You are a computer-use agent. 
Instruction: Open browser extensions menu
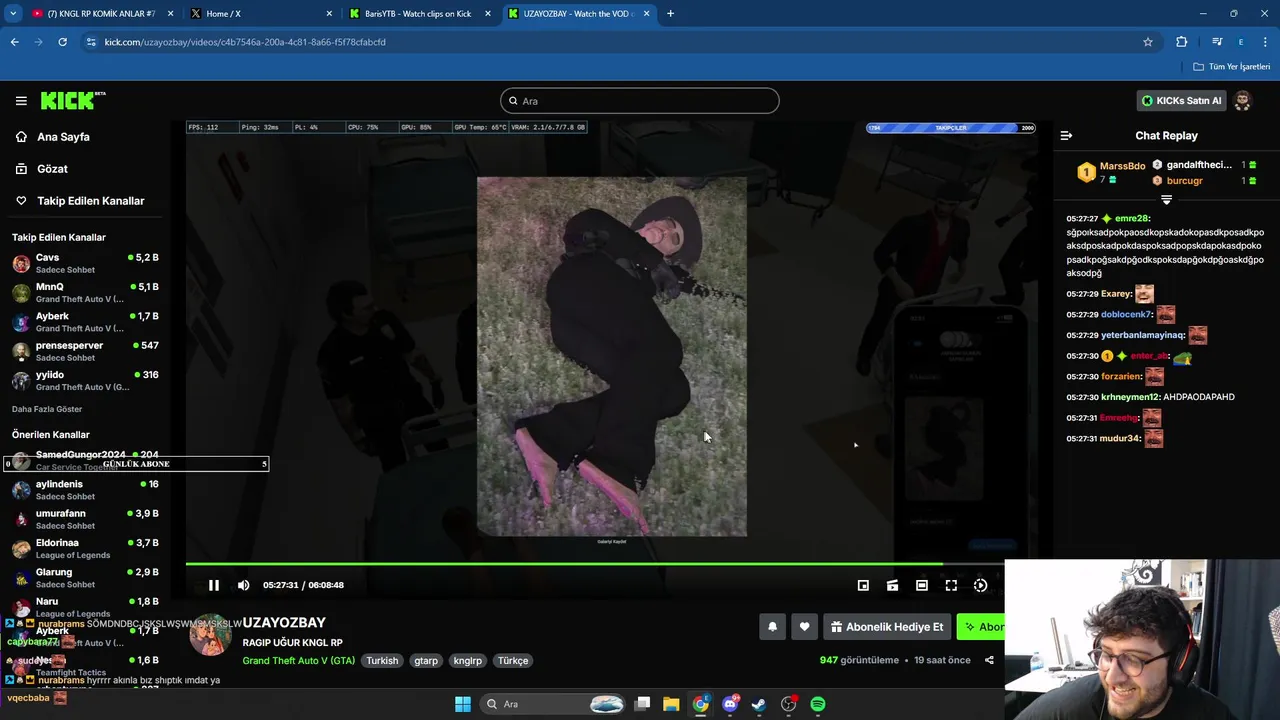tap(1181, 42)
